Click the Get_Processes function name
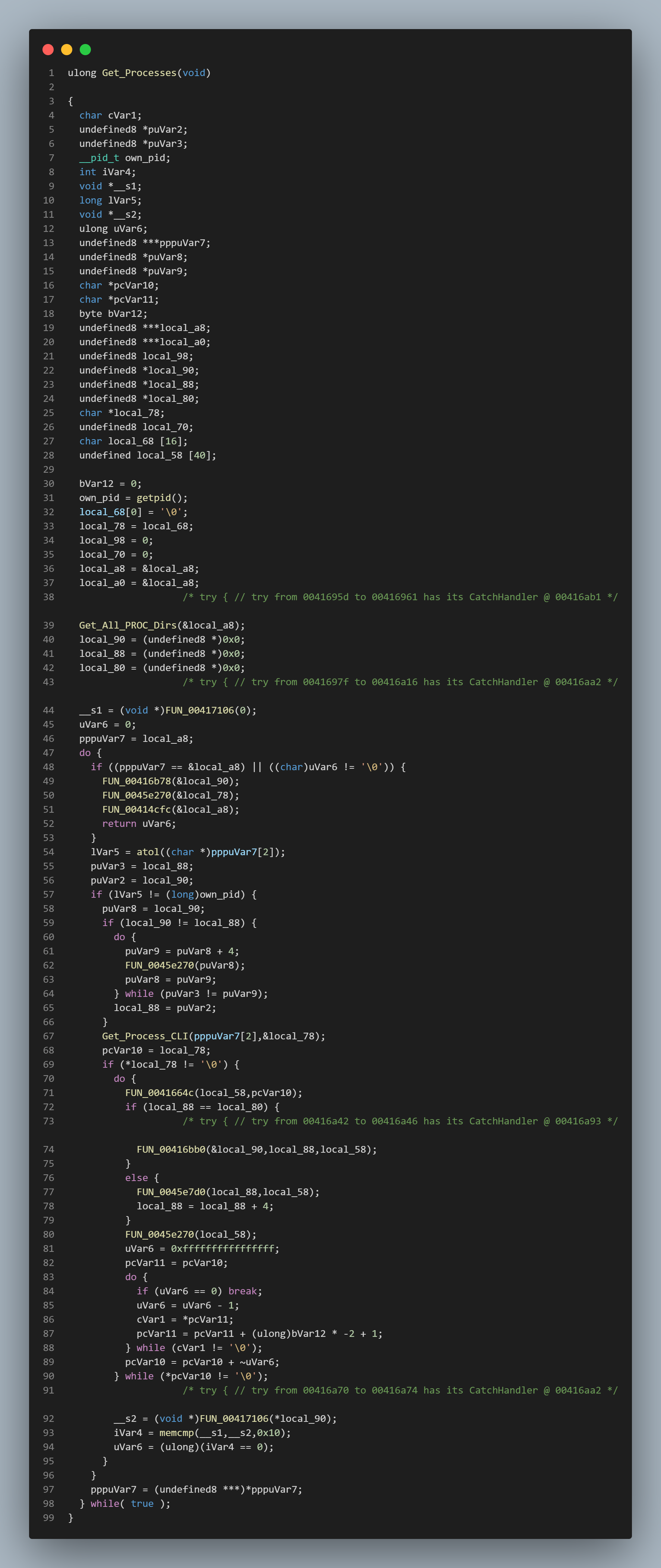Image resolution: width=661 pixels, height=1568 pixels. [x=139, y=73]
